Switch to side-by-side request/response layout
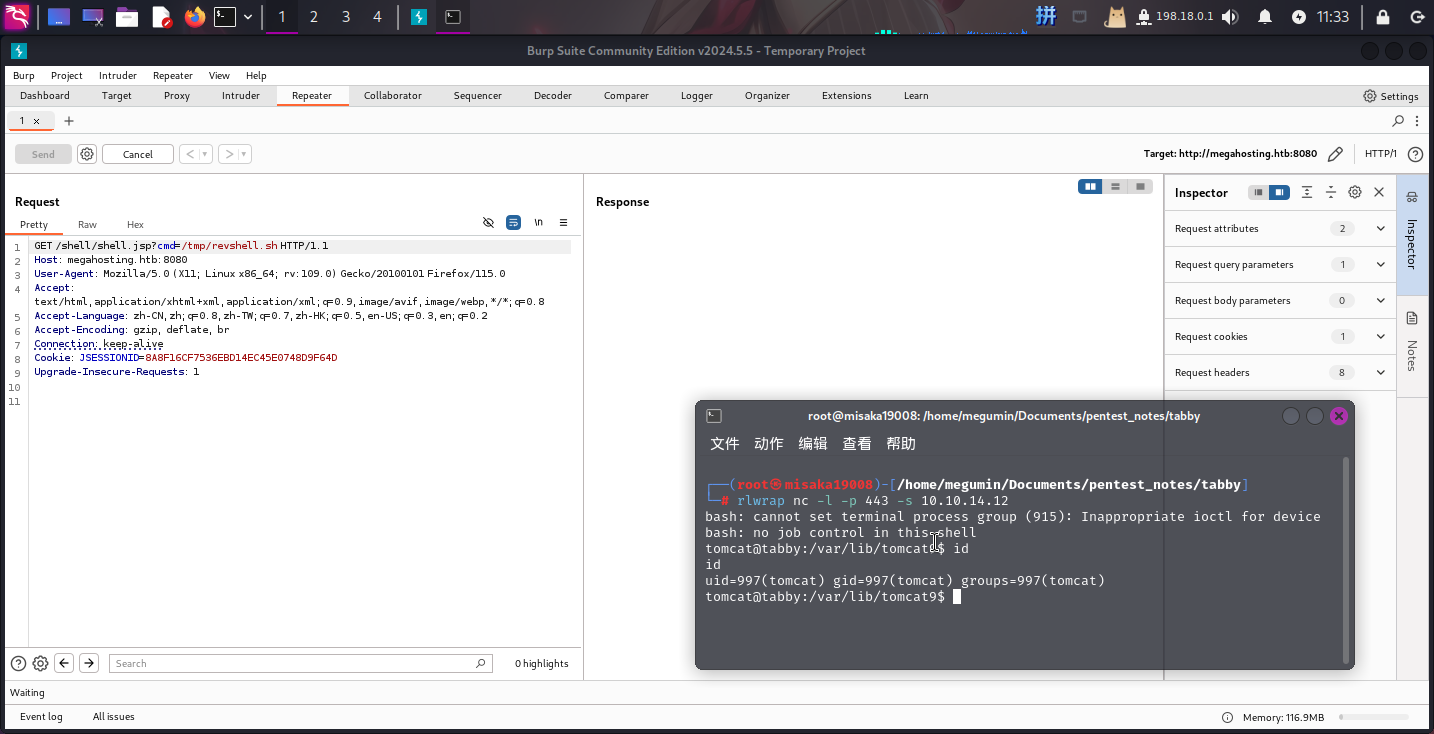 1090,186
